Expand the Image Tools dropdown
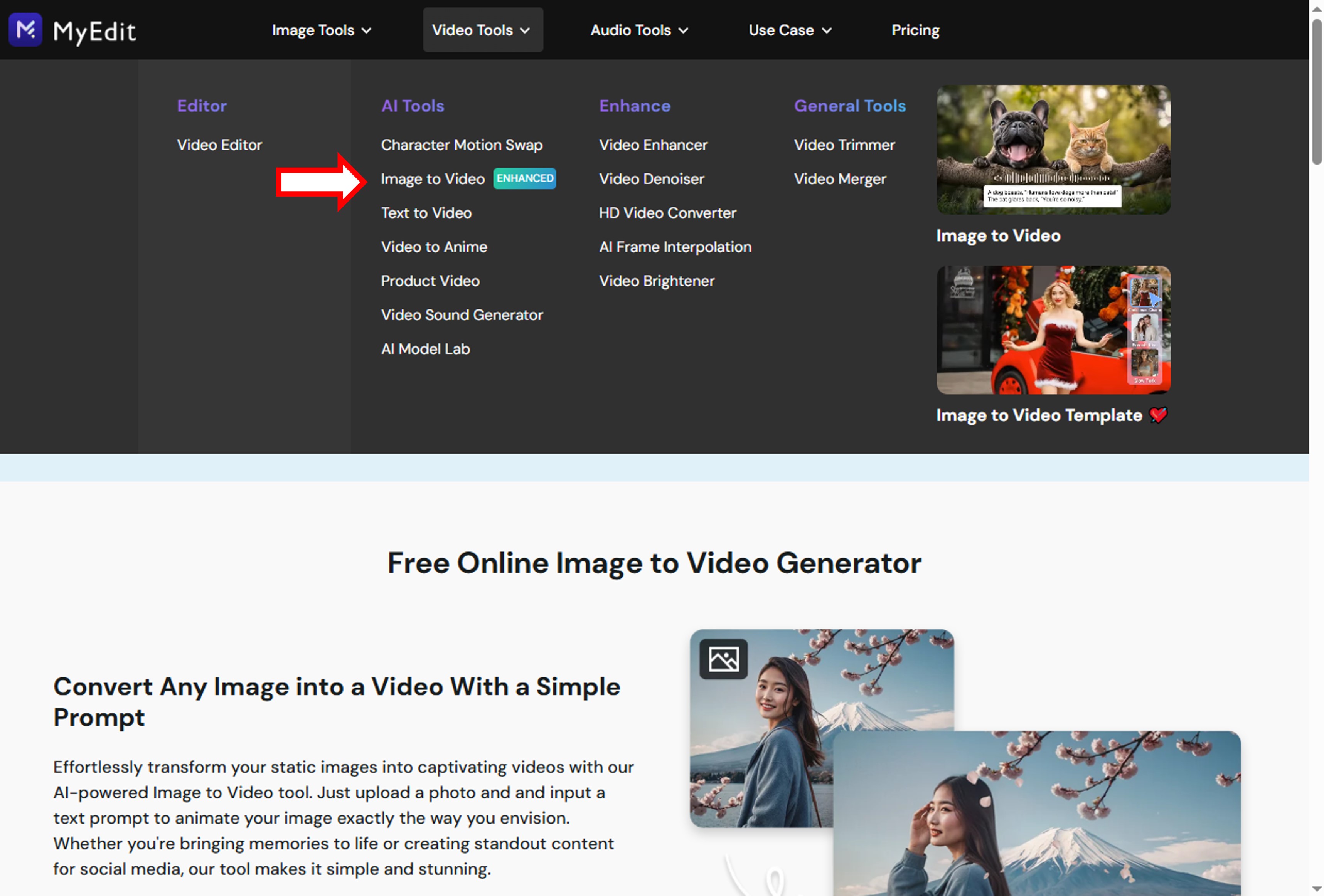Image resolution: width=1324 pixels, height=896 pixels. [x=321, y=30]
